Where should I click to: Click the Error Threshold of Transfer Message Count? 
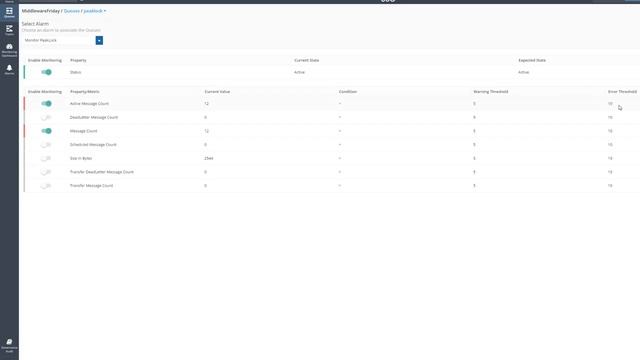(610, 186)
